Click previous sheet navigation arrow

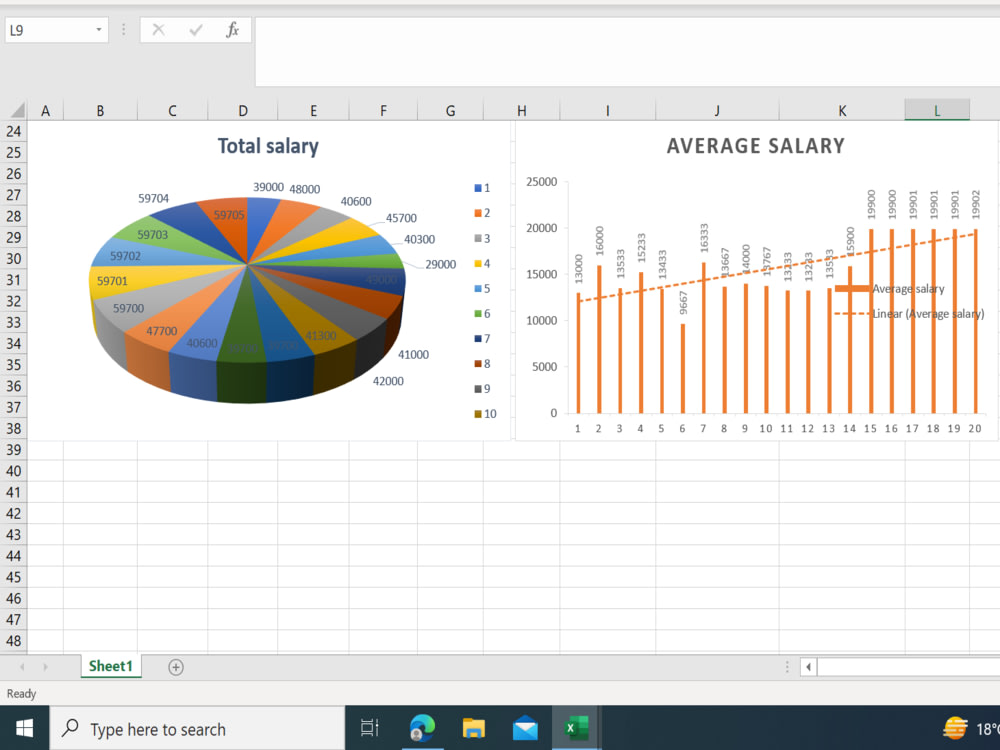coord(22,667)
